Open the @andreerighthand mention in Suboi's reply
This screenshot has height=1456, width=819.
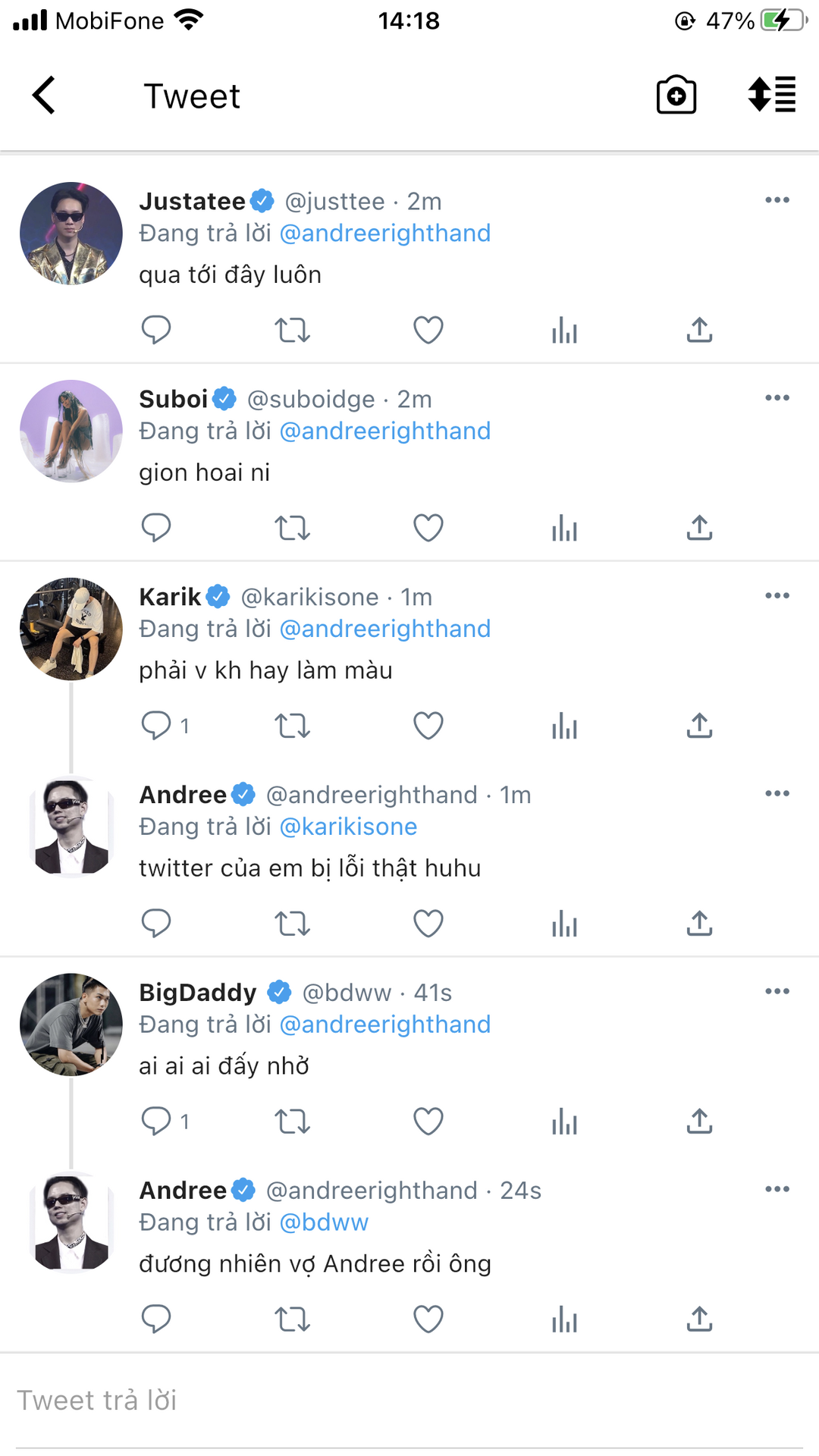tap(385, 431)
